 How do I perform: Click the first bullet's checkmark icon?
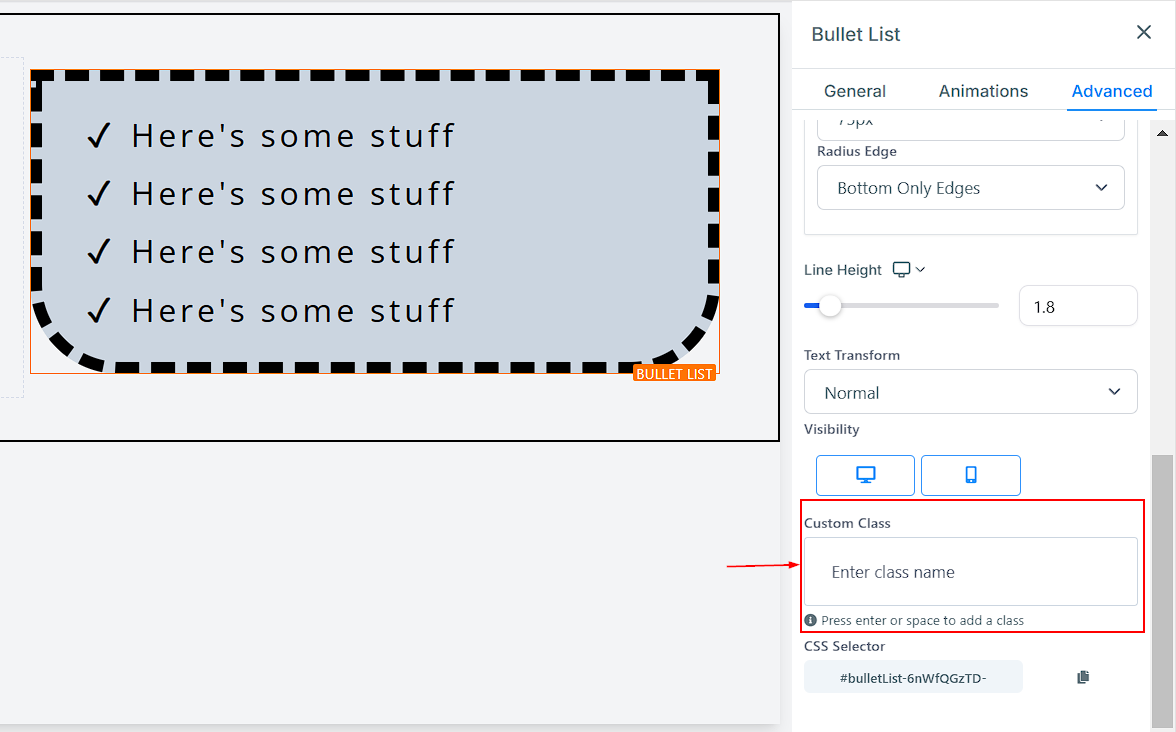pyautogui.click(x=98, y=135)
